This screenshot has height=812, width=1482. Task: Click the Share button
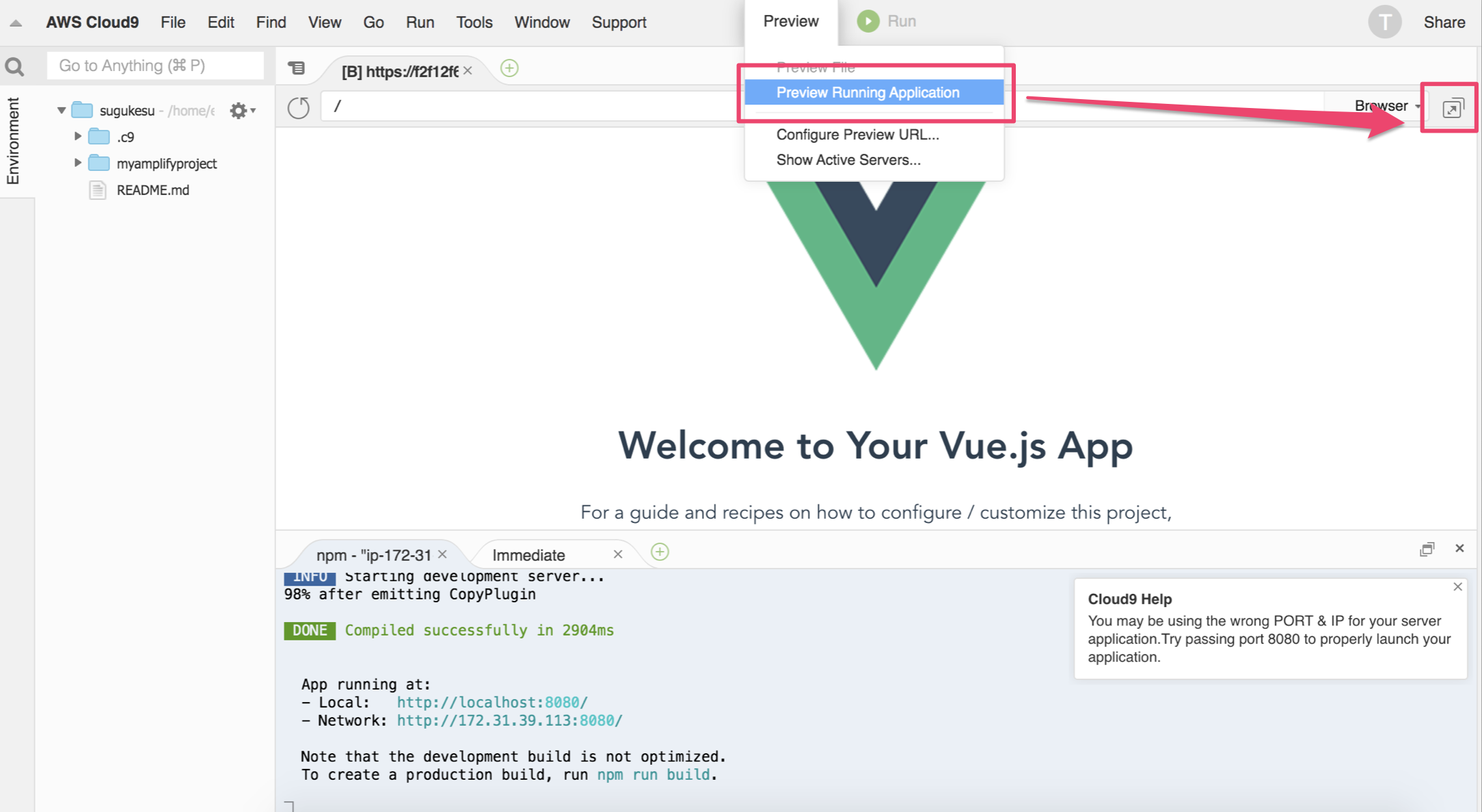pos(1444,23)
